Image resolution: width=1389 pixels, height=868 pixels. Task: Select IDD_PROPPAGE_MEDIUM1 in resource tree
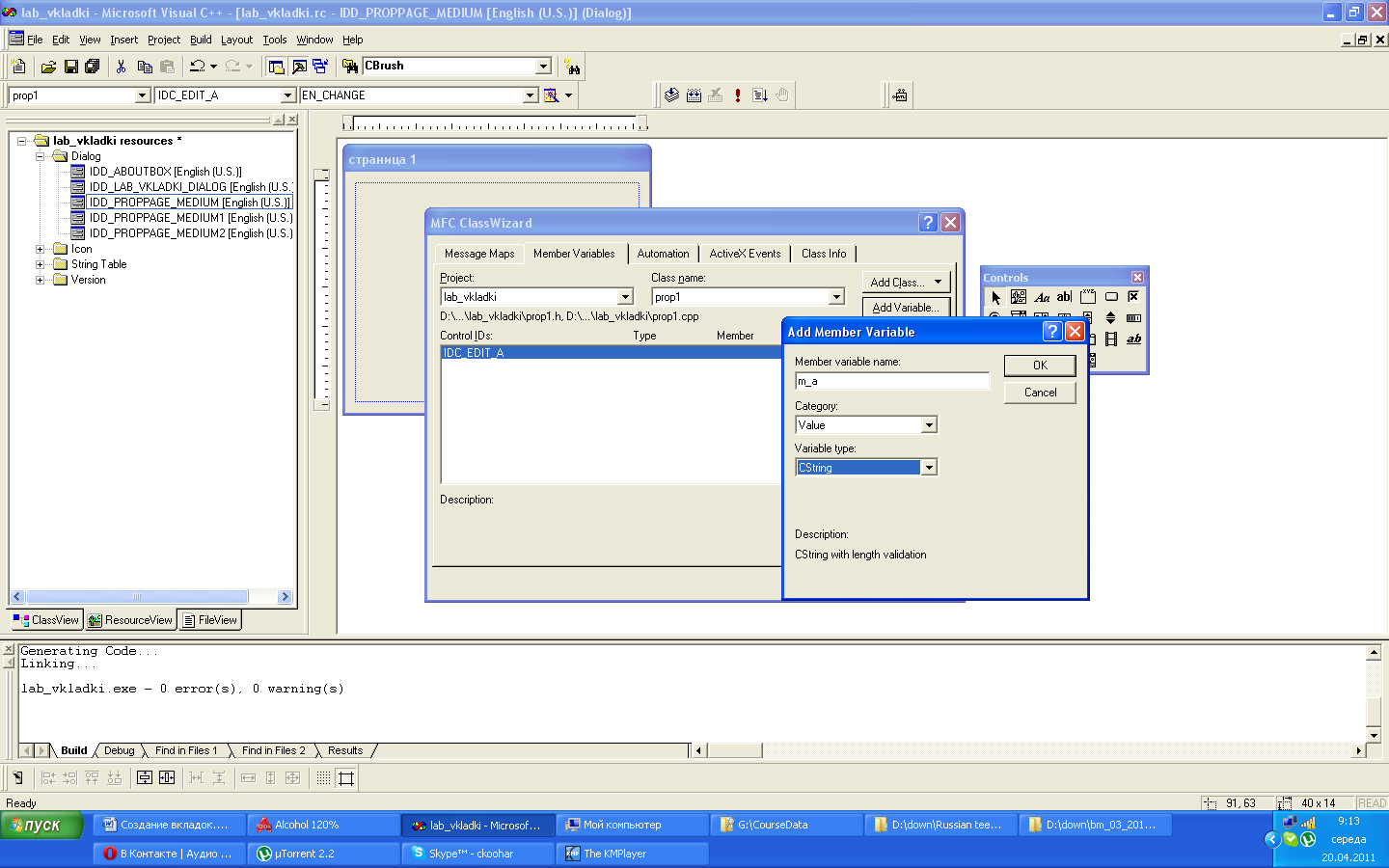(x=190, y=218)
